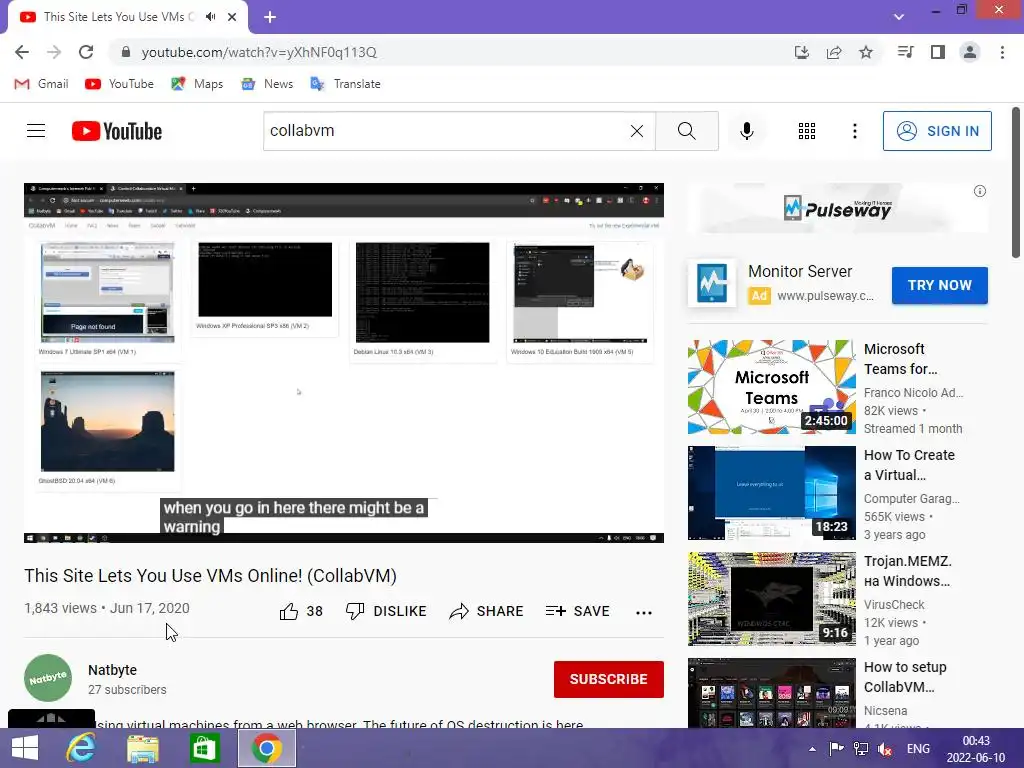Open more actions ellipsis under video
The image size is (1024, 768).
point(644,612)
